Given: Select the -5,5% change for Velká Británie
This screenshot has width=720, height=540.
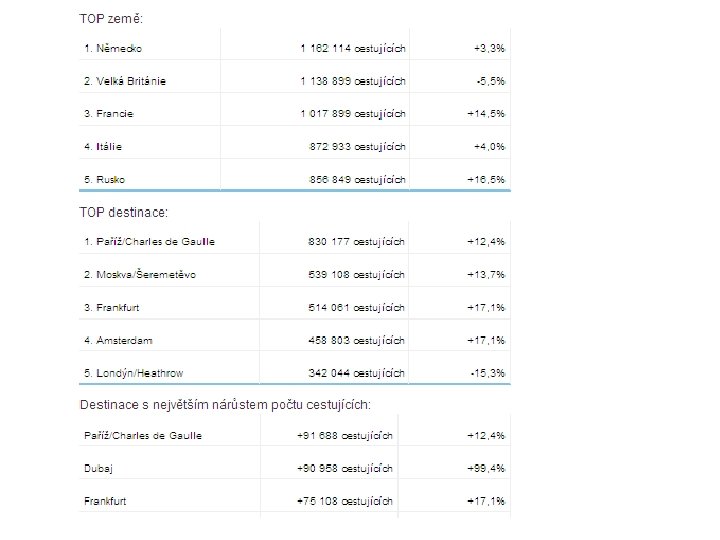Looking at the screenshot, I should [x=489, y=81].
